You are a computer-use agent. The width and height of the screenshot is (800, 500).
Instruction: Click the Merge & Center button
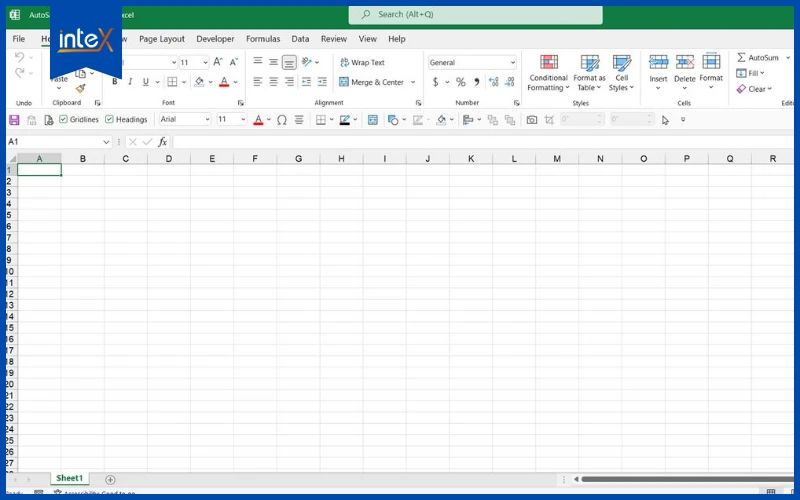point(371,82)
